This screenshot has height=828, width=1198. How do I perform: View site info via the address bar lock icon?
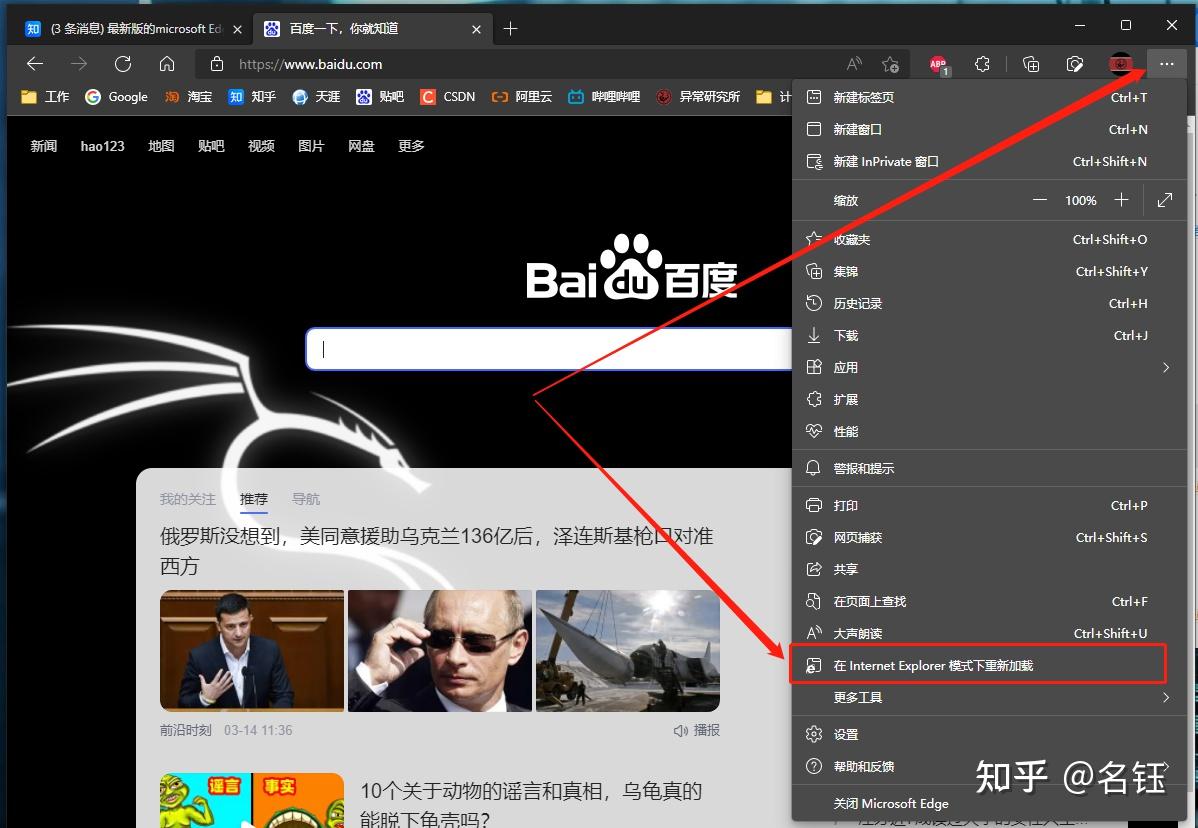point(217,64)
